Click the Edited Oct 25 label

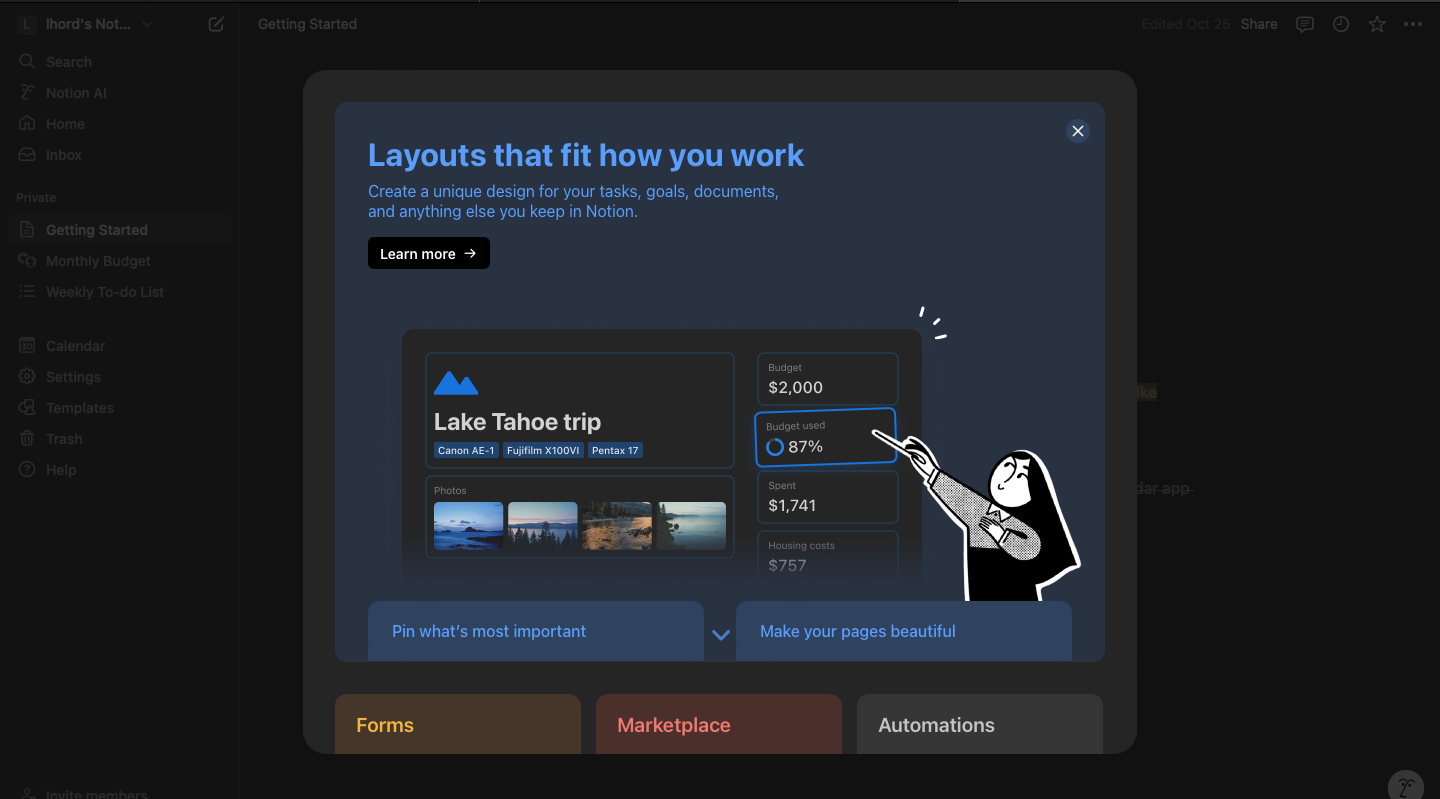[1185, 24]
